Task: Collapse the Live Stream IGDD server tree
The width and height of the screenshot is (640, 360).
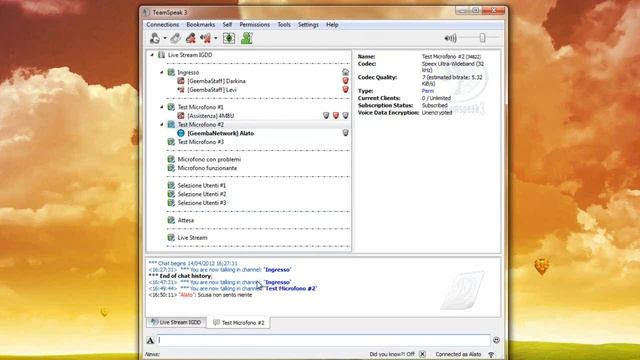Action: 152,55
